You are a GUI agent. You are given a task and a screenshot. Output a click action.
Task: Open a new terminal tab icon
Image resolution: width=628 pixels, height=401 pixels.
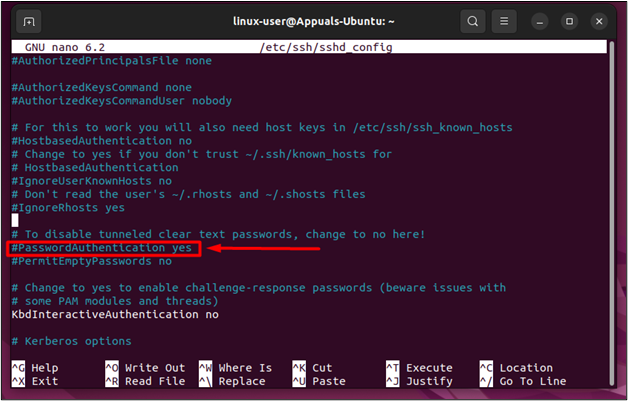29,21
